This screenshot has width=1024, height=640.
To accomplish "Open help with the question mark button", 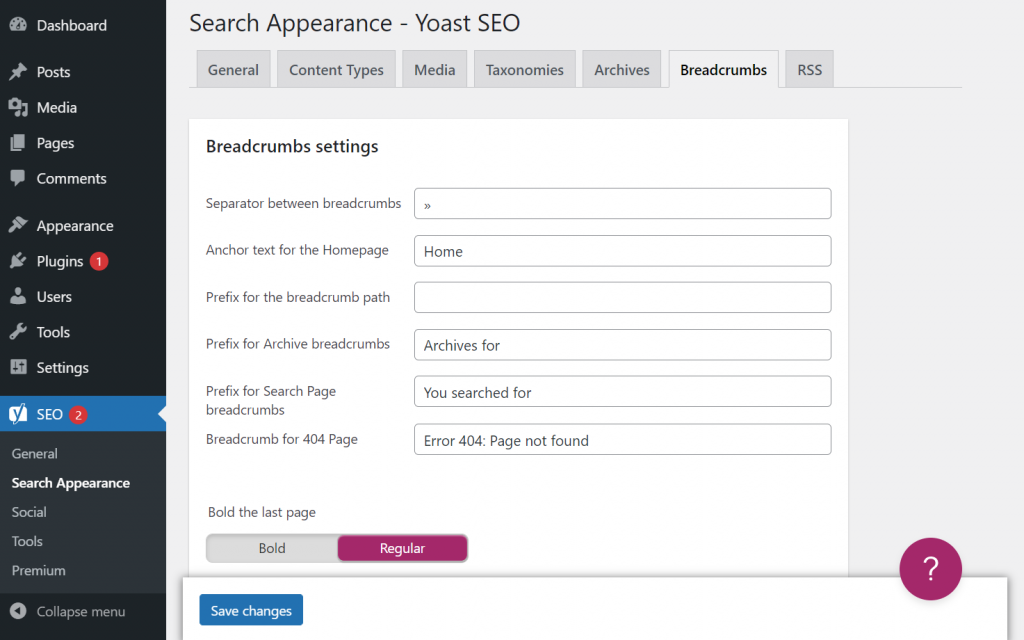I will click(x=930, y=569).
